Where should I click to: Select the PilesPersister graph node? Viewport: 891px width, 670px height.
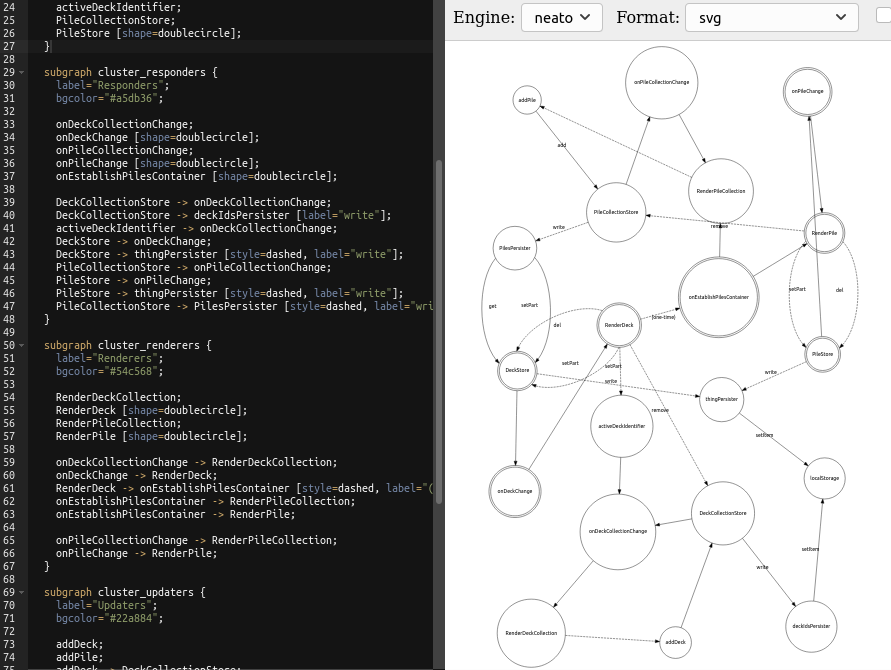pyautogui.click(x=515, y=247)
